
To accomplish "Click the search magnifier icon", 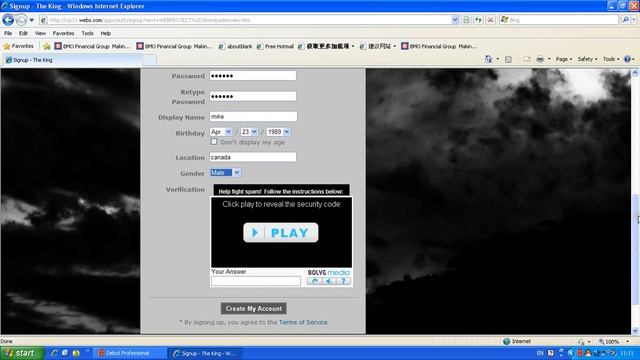I will pyautogui.click(x=625, y=20).
